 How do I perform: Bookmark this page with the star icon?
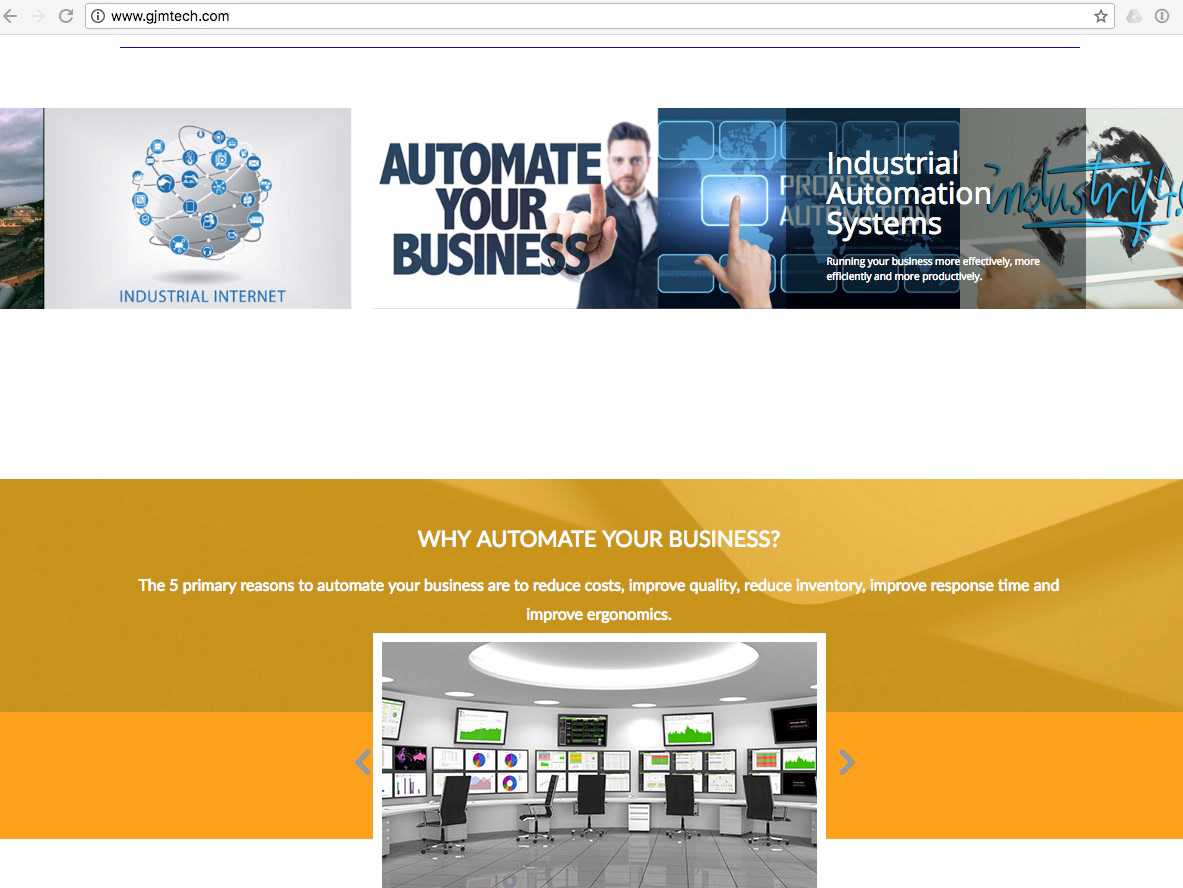[x=1101, y=16]
